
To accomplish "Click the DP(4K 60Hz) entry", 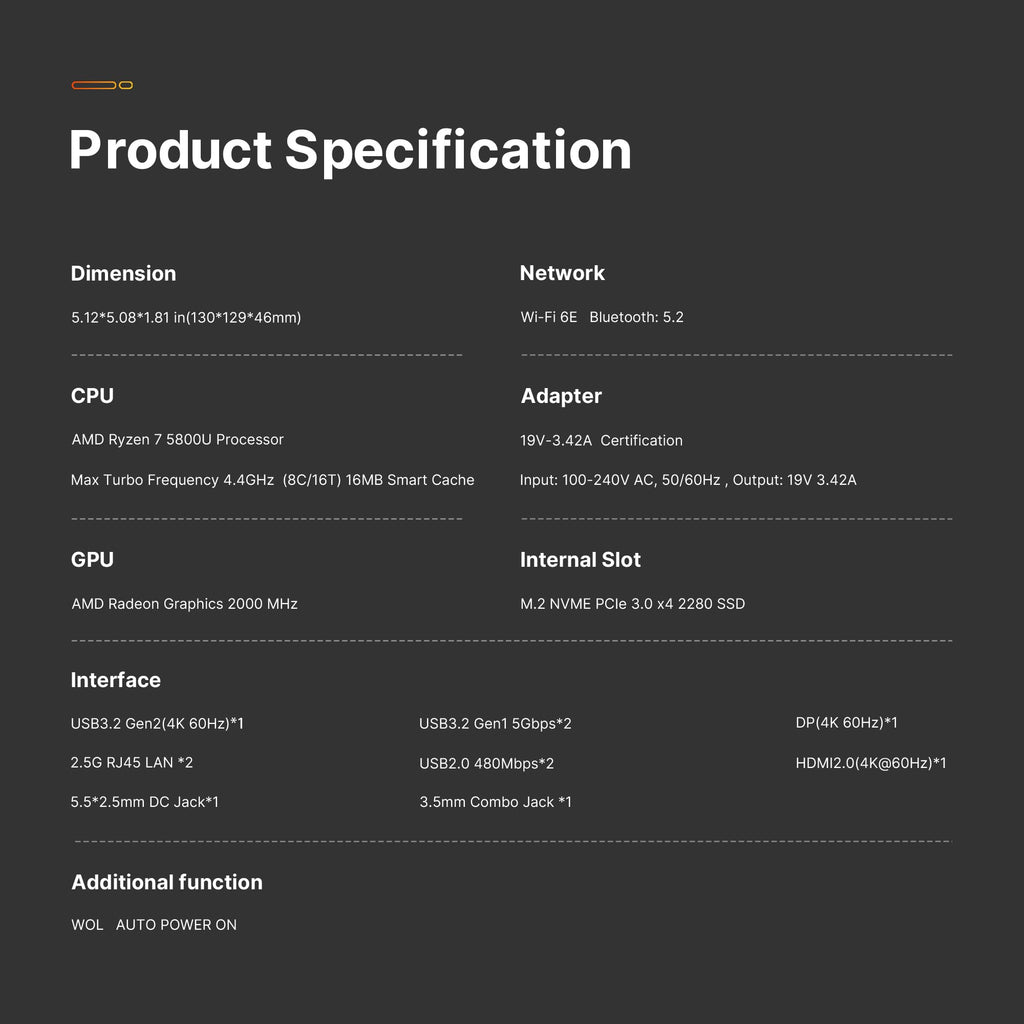I will (846, 723).
